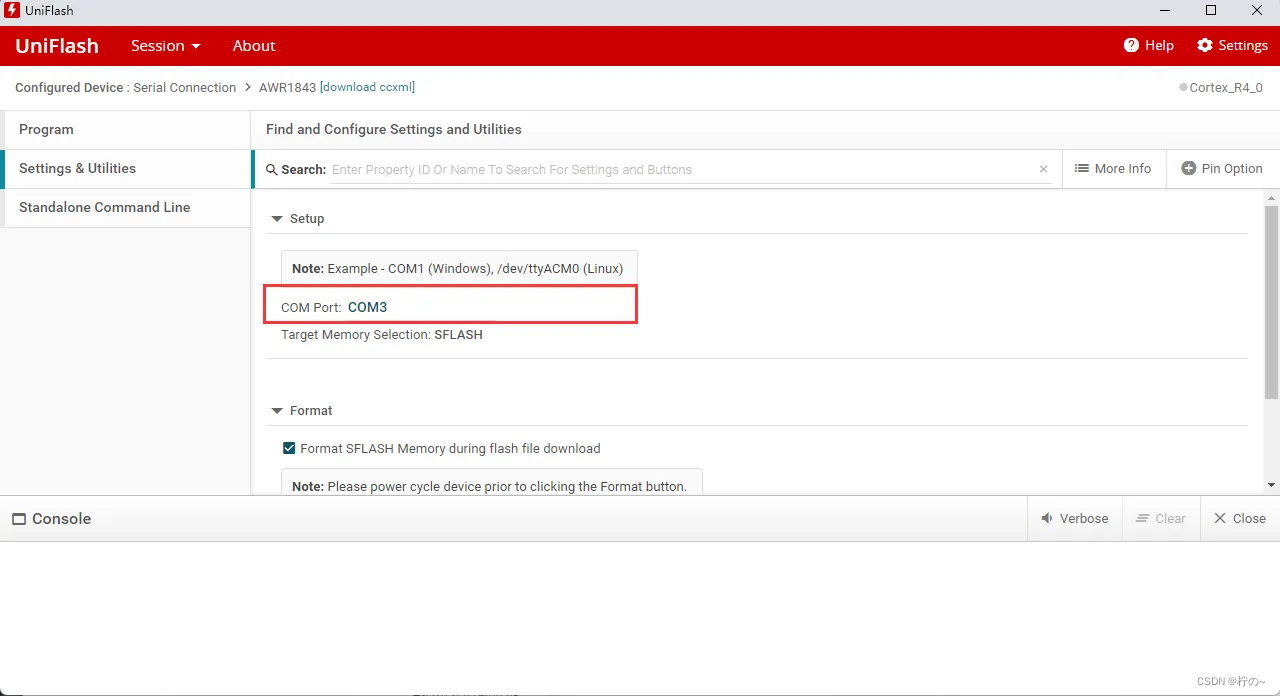Click the Find and Configure Settings heading
This screenshot has height=696, width=1280.
click(x=394, y=130)
